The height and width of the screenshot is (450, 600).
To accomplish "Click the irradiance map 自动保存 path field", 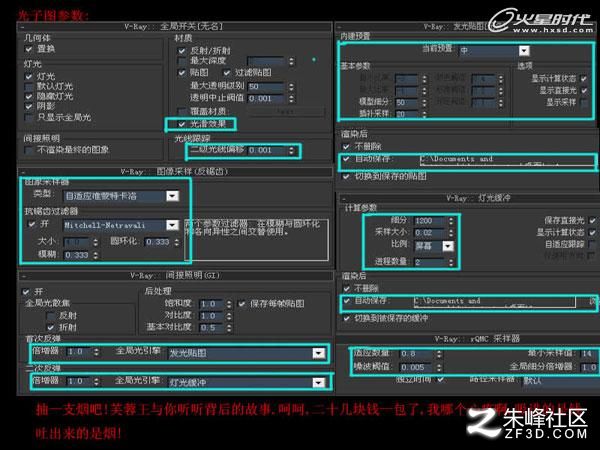I will pyautogui.click(x=507, y=161).
